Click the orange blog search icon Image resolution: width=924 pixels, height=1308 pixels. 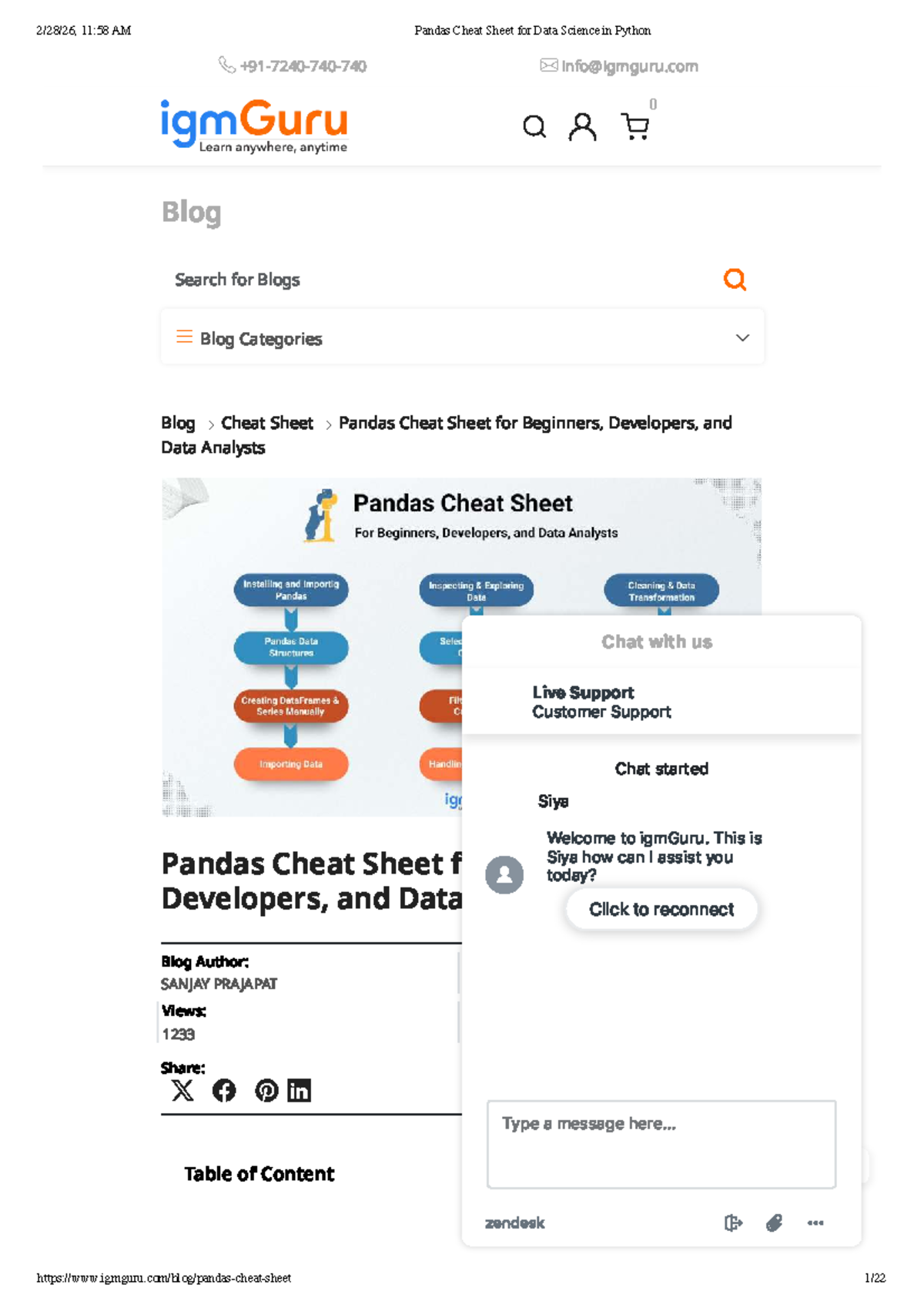[x=735, y=280]
